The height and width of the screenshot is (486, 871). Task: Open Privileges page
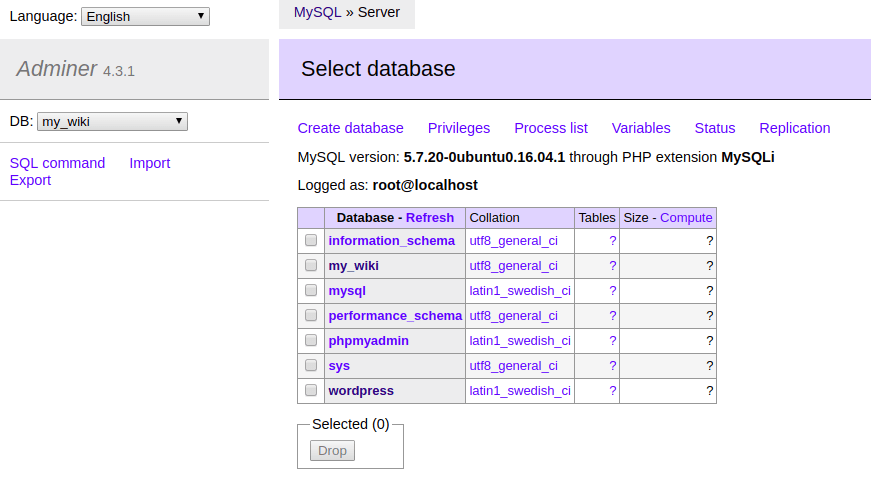point(459,128)
